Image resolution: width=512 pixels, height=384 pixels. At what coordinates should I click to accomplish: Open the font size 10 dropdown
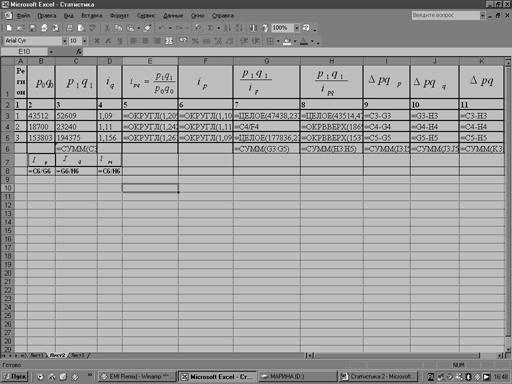click(85, 41)
